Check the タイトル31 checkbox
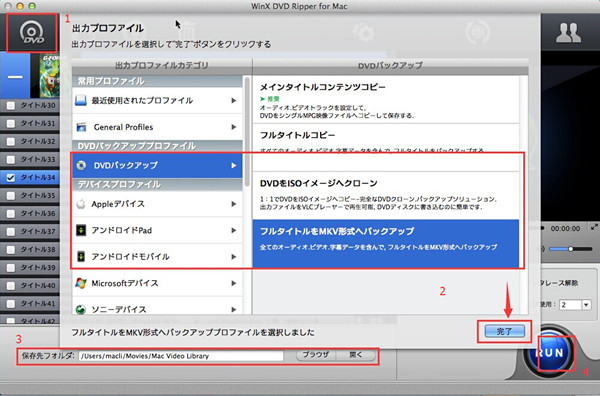Screen dimensions: 600x396 click(x=11, y=123)
